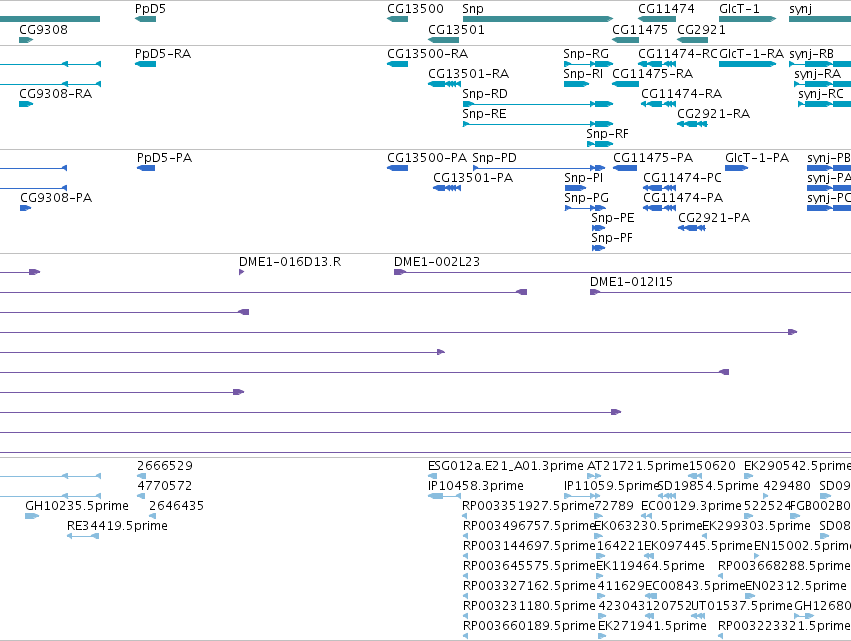The image size is (851, 641).
Task: Select the PpD5-PA protein label
Action: [x=164, y=158]
